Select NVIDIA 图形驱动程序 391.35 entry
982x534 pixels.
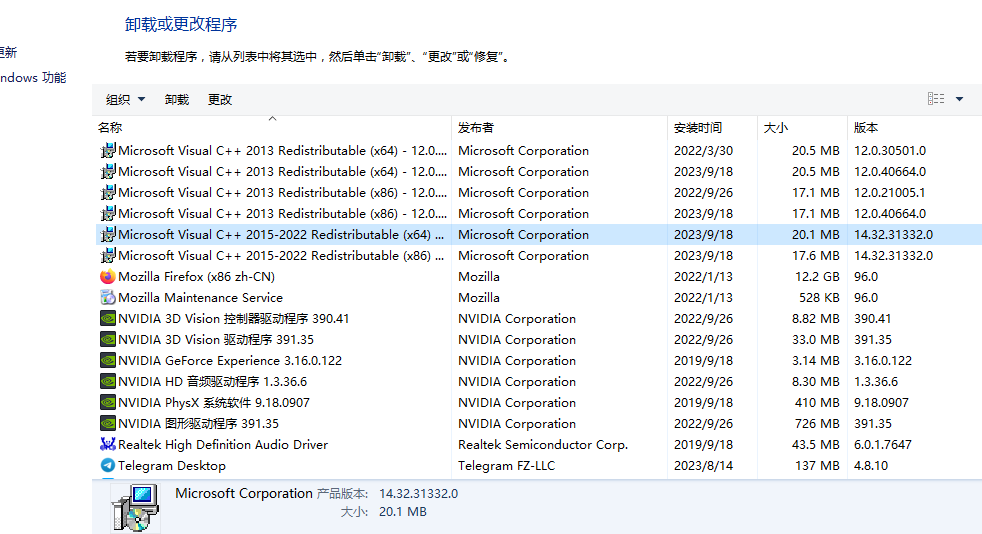click(199, 424)
